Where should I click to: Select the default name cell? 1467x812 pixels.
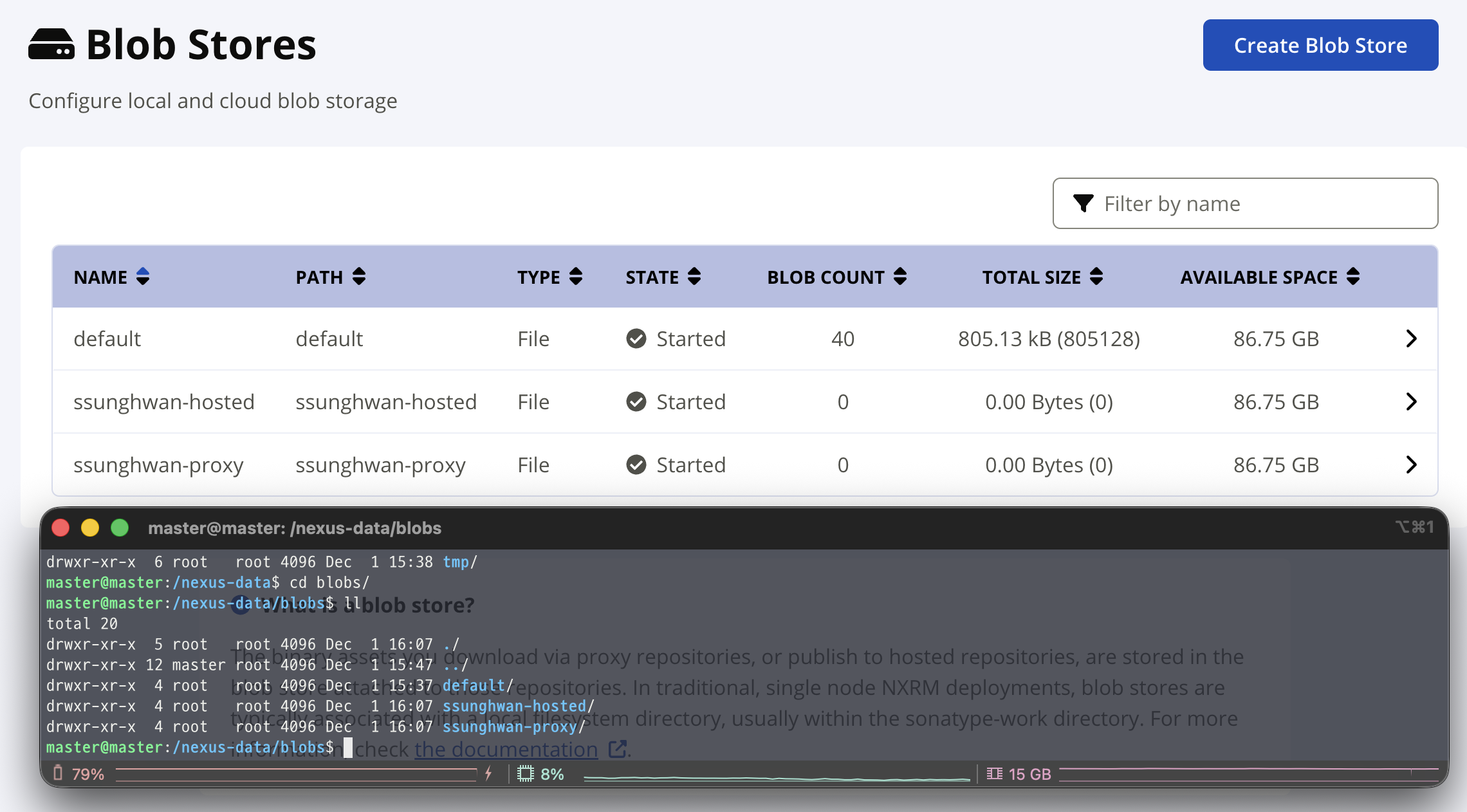point(107,338)
